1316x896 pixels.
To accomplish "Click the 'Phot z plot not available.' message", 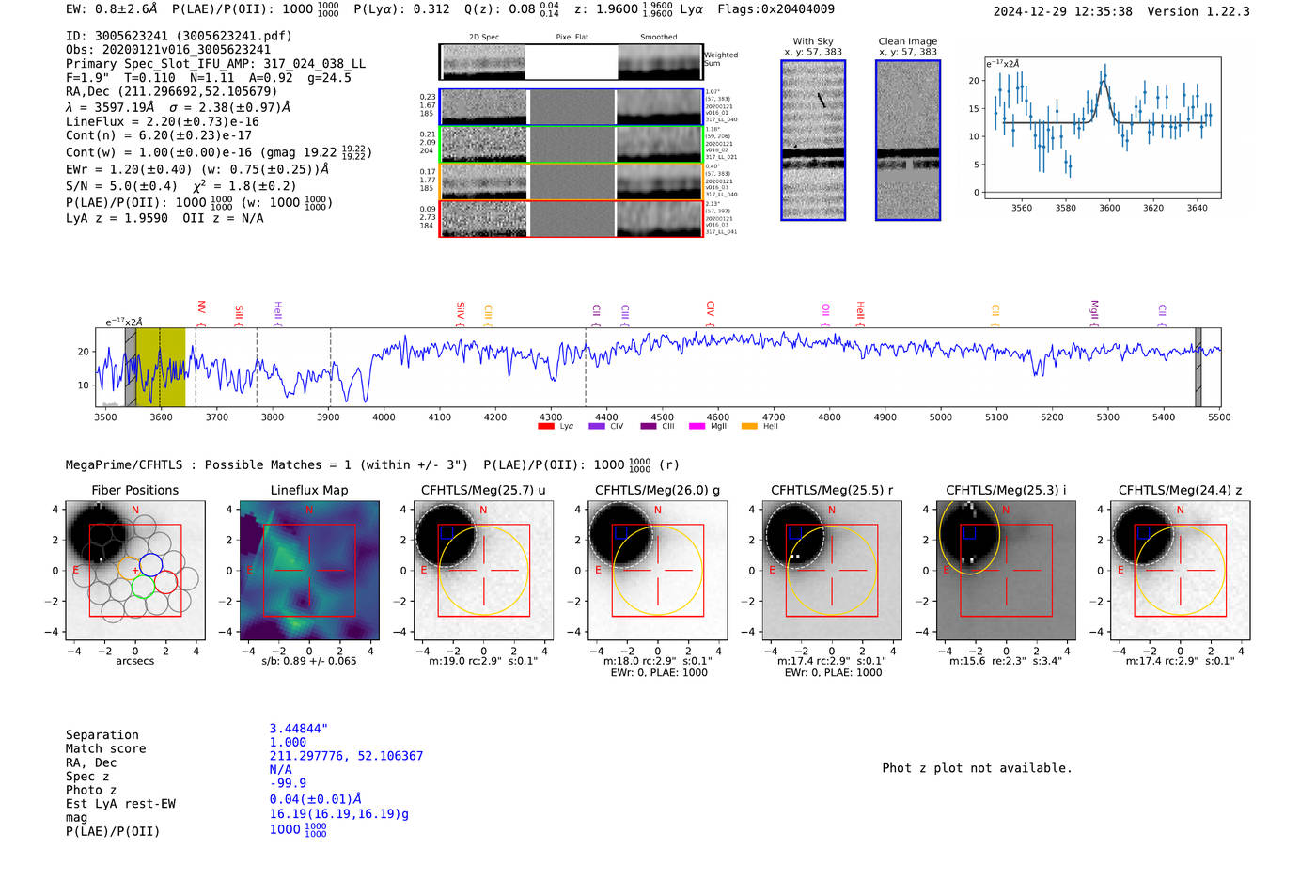I will click(977, 768).
